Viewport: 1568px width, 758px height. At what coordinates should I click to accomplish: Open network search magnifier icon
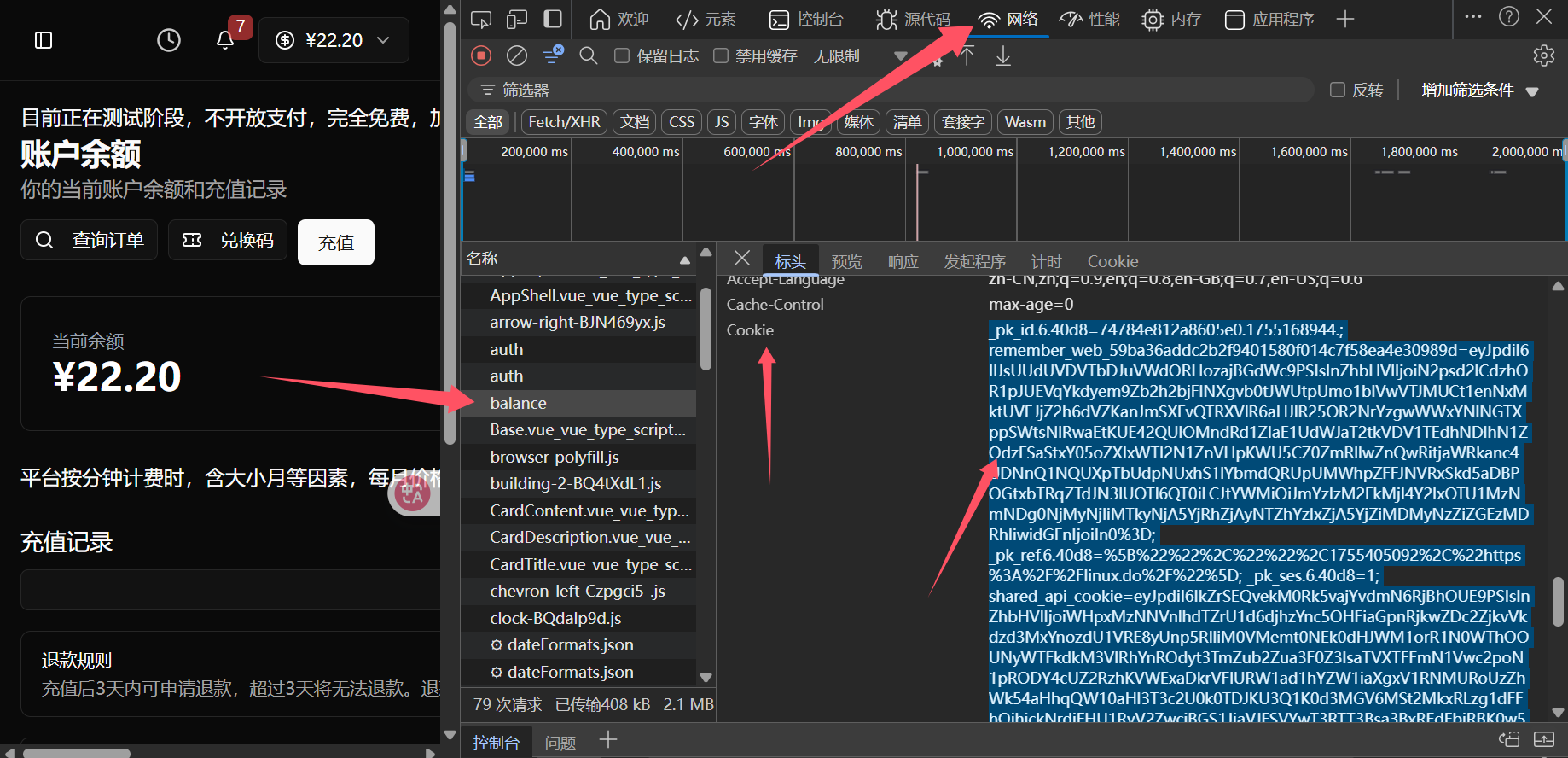point(588,55)
